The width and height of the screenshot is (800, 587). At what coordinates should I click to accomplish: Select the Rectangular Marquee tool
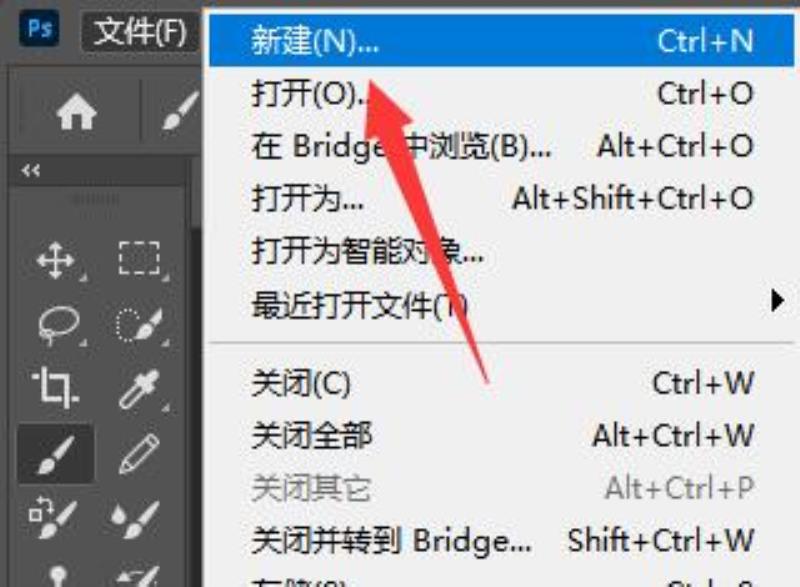[139, 259]
